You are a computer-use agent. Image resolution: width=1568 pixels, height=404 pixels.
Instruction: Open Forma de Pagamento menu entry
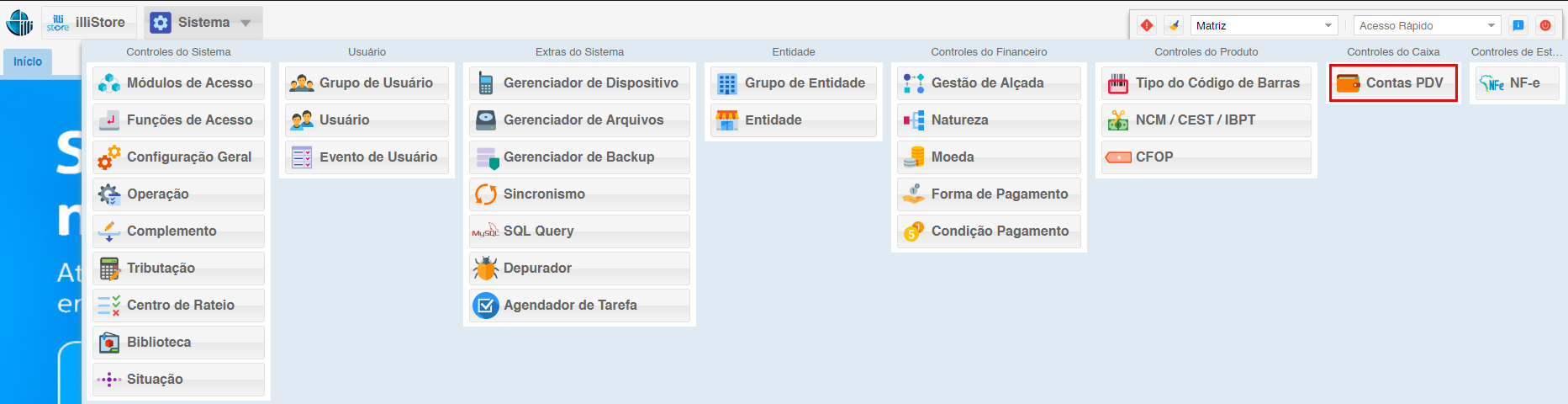coord(989,194)
